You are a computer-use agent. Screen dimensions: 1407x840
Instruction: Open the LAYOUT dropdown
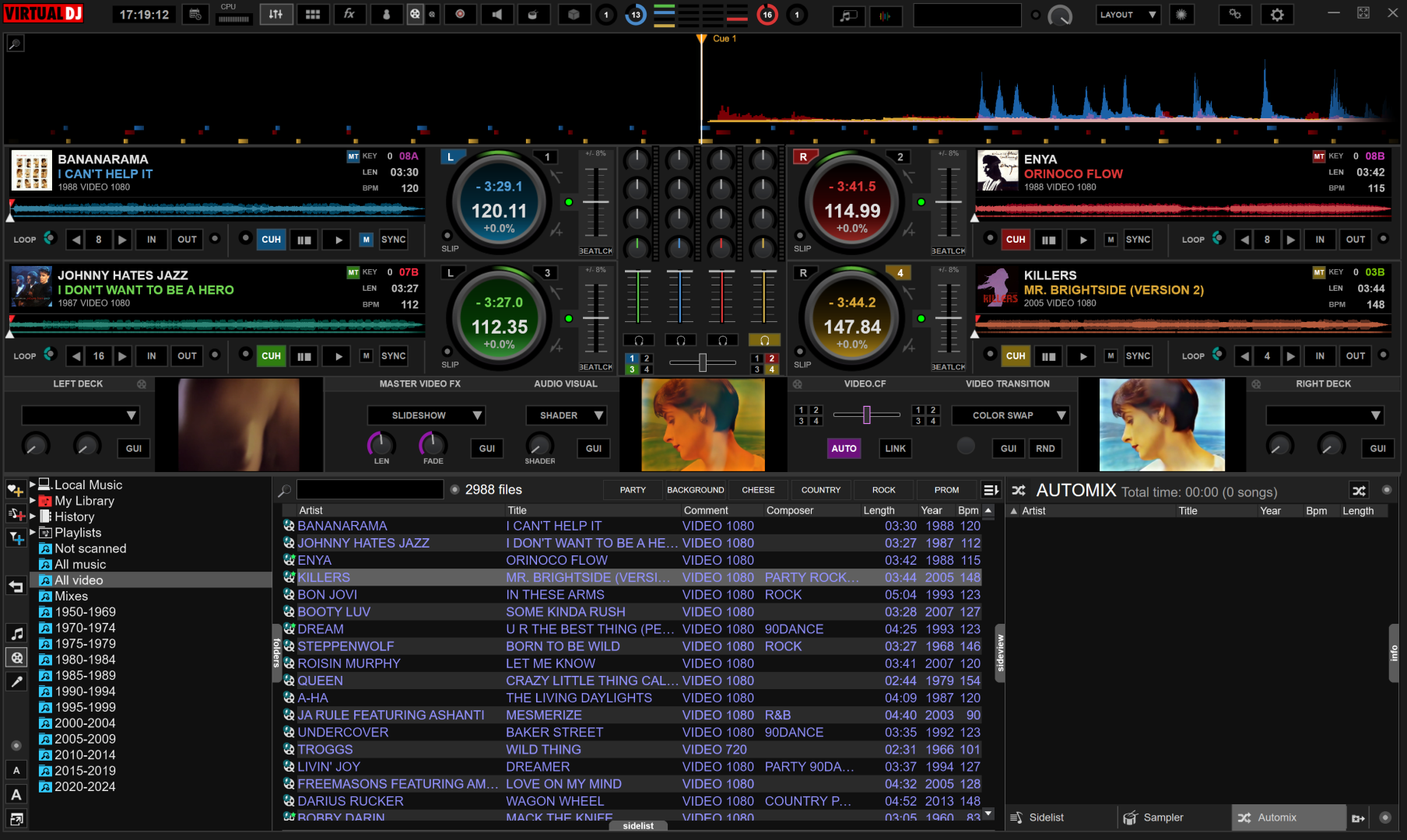click(x=1128, y=15)
